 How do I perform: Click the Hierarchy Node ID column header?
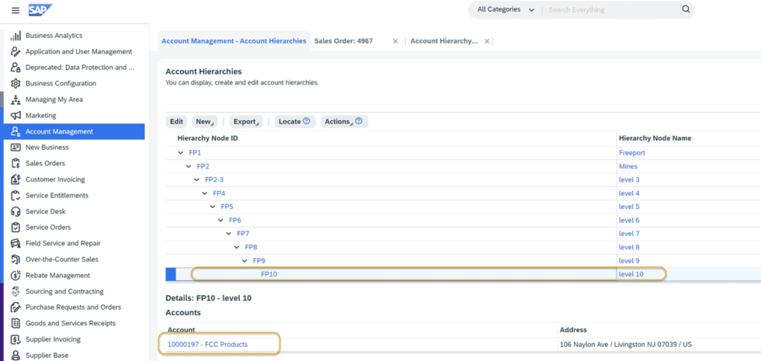(x=208, y=138)
